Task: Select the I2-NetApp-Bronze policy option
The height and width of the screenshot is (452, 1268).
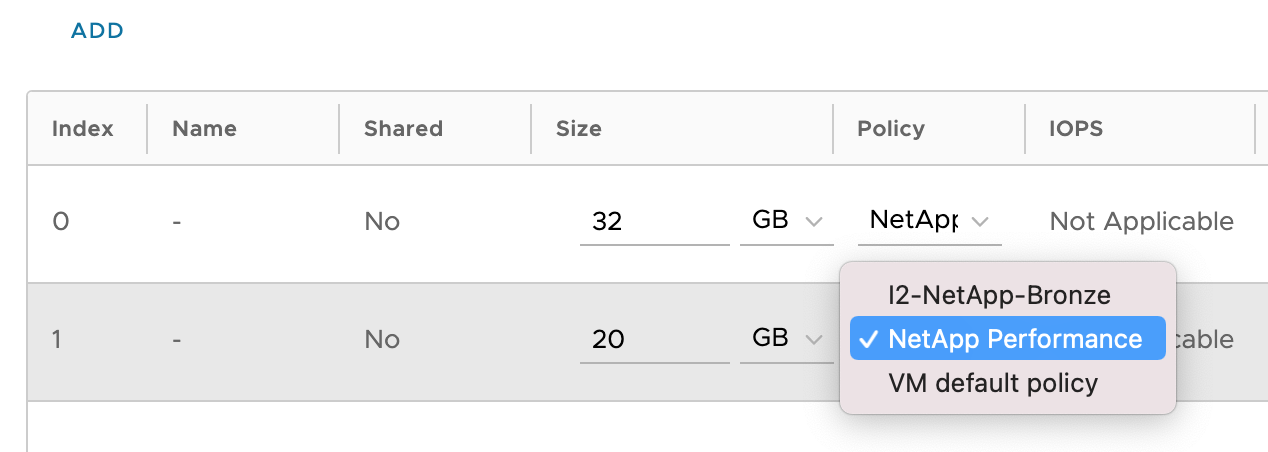Action: point(999,295)
